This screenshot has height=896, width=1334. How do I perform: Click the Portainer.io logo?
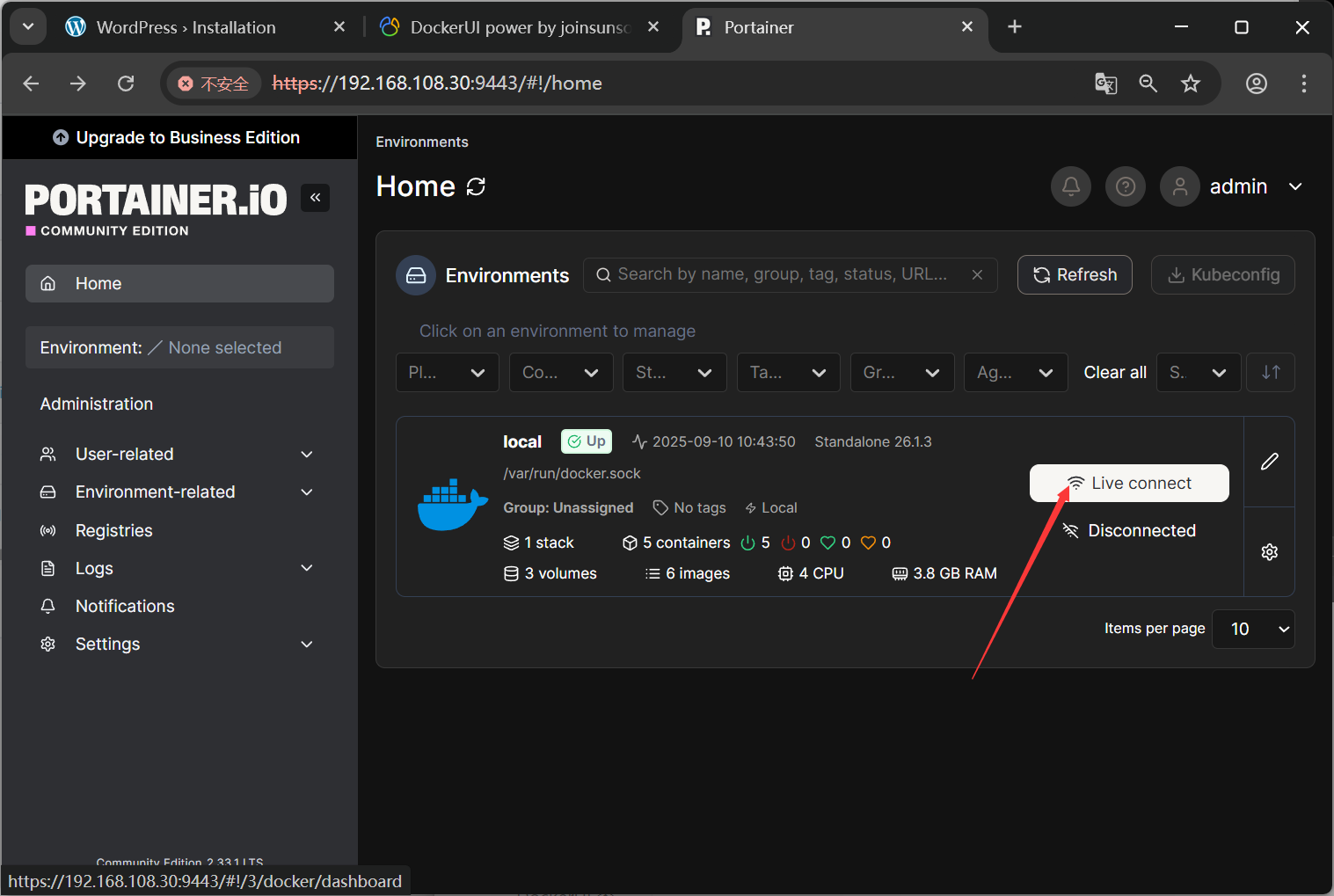tap(156, 209)
